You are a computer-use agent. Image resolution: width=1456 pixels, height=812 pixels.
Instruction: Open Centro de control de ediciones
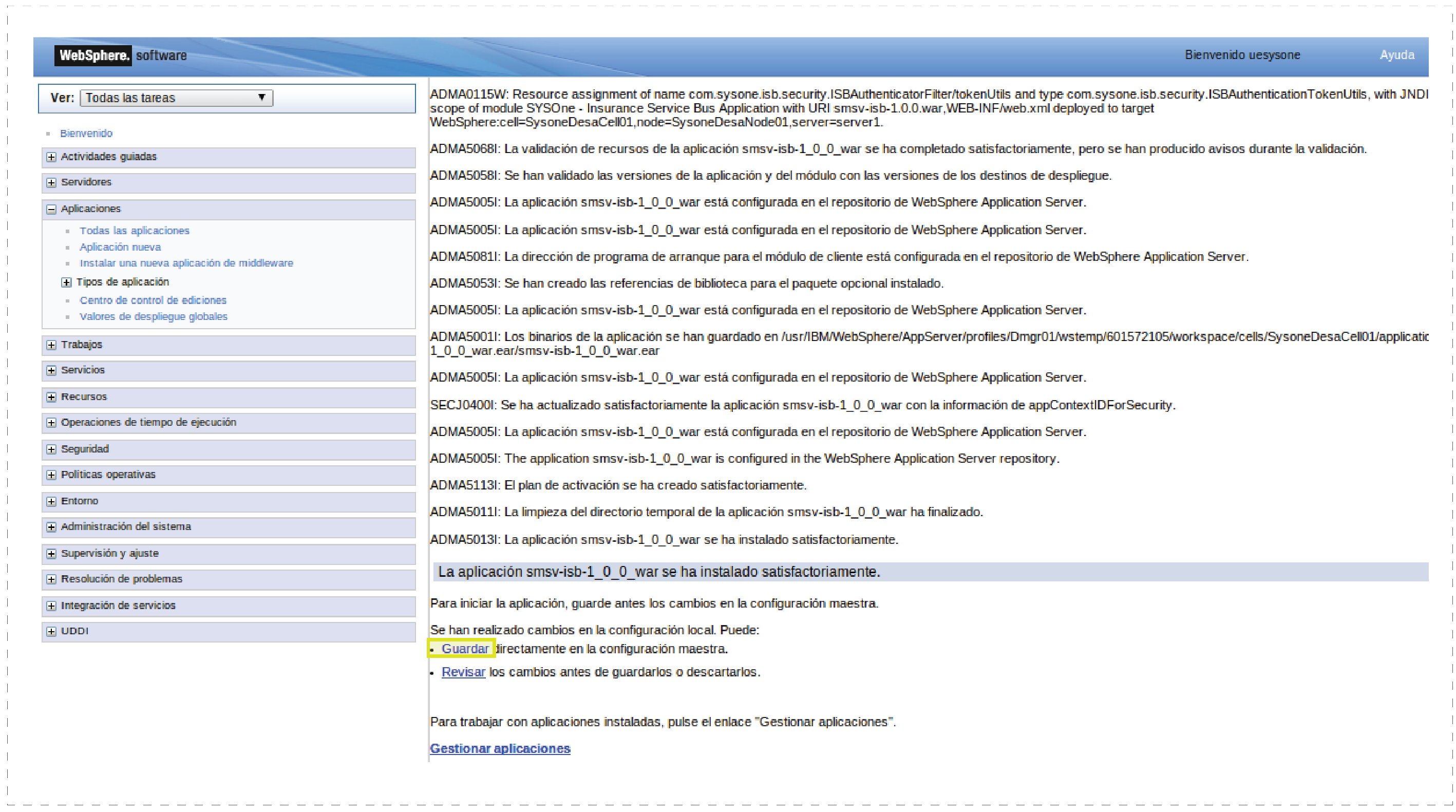pyautogui.click(x=153, y=300)
